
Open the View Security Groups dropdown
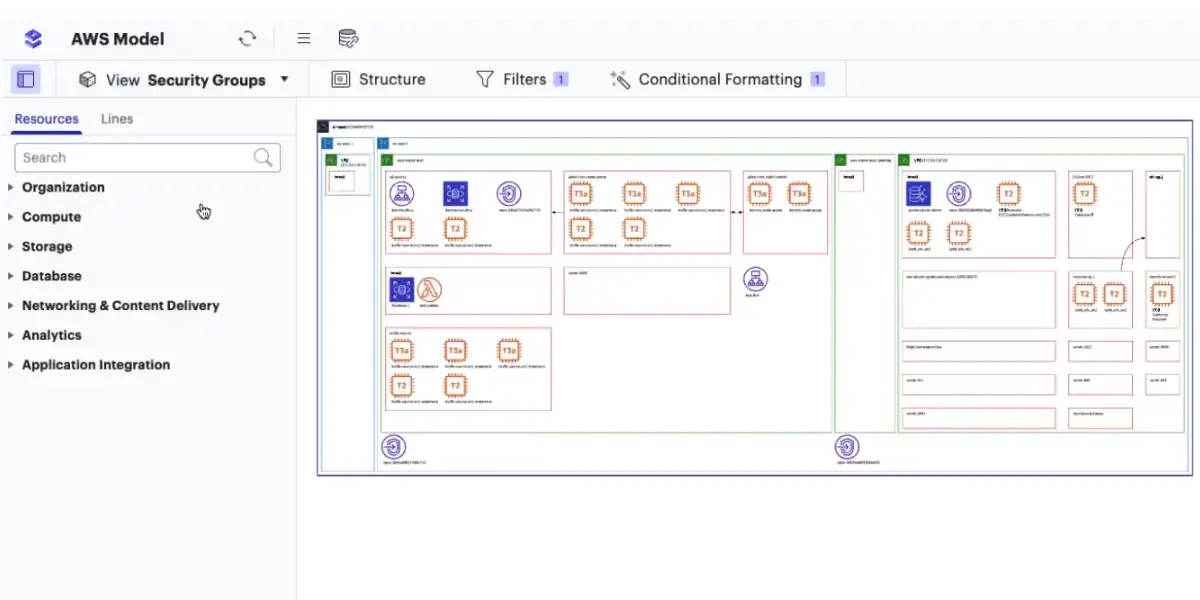[184, 80]
